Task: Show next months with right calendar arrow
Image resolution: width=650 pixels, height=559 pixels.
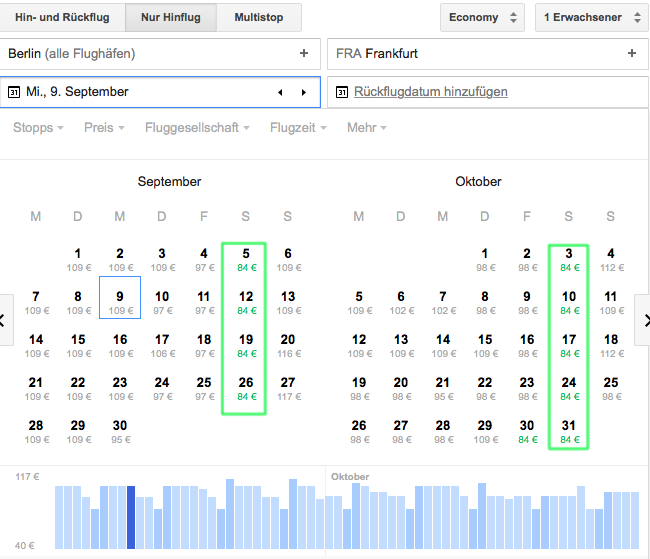Action: pyautogui.click(x=644, y=320)
